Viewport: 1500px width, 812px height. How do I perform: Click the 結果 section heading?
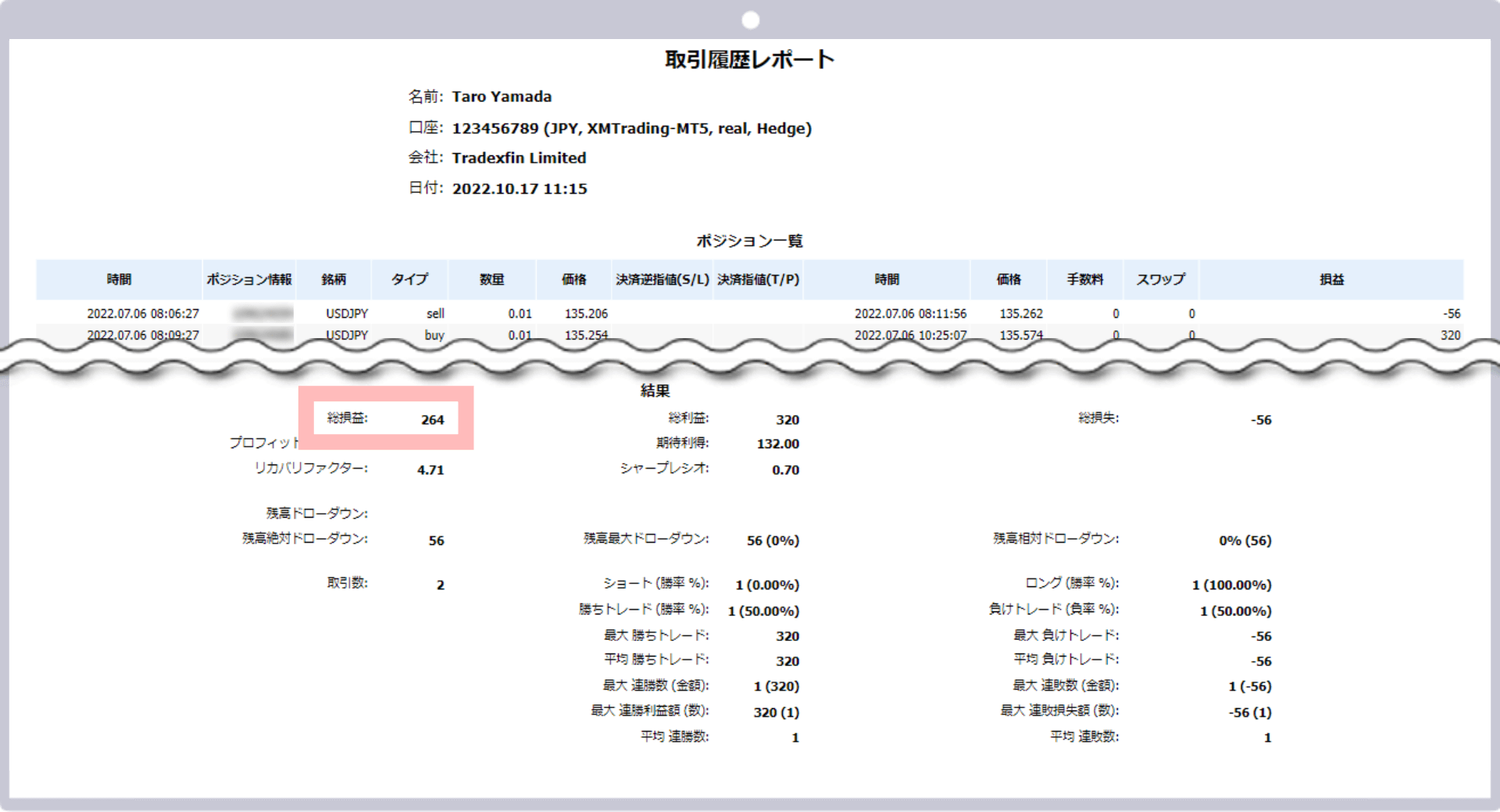pos(656,390)
